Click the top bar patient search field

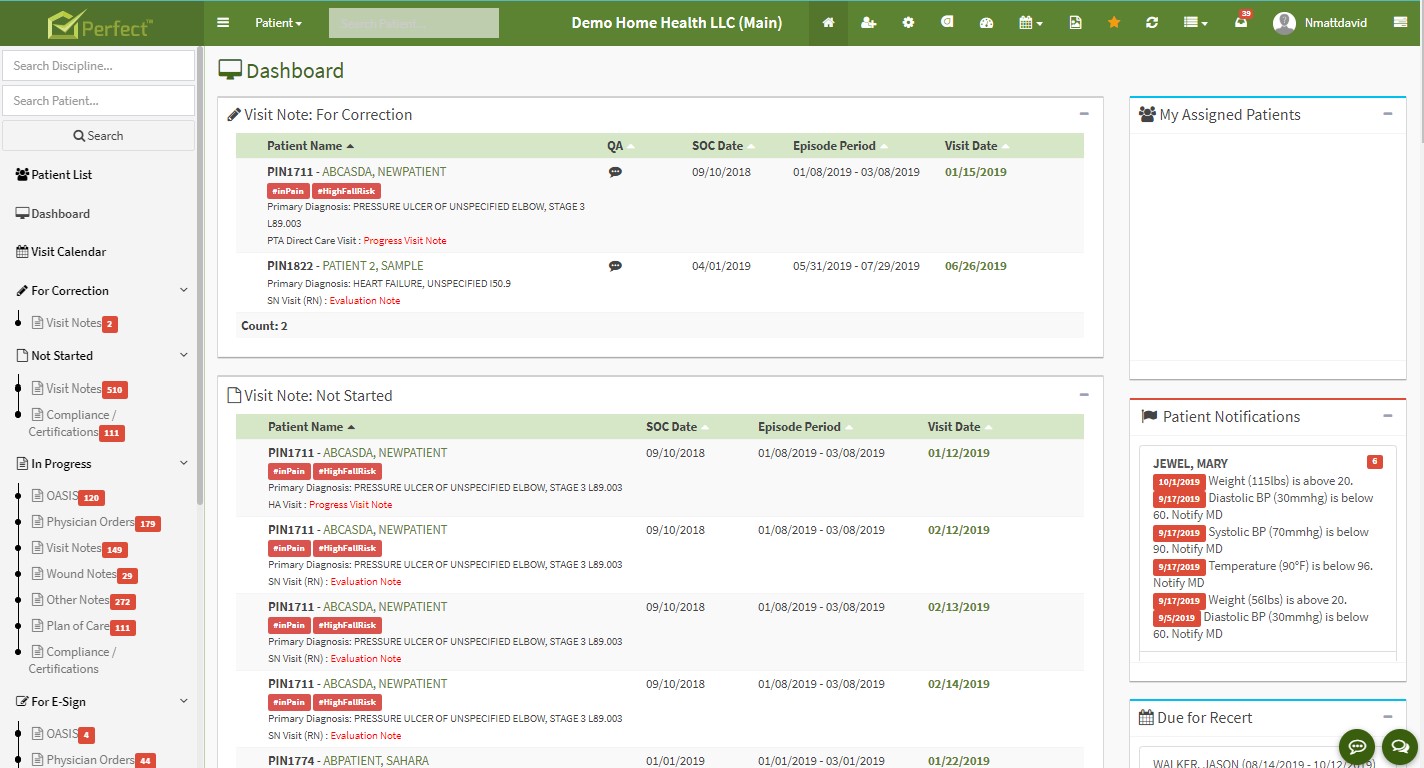point(413,23)
